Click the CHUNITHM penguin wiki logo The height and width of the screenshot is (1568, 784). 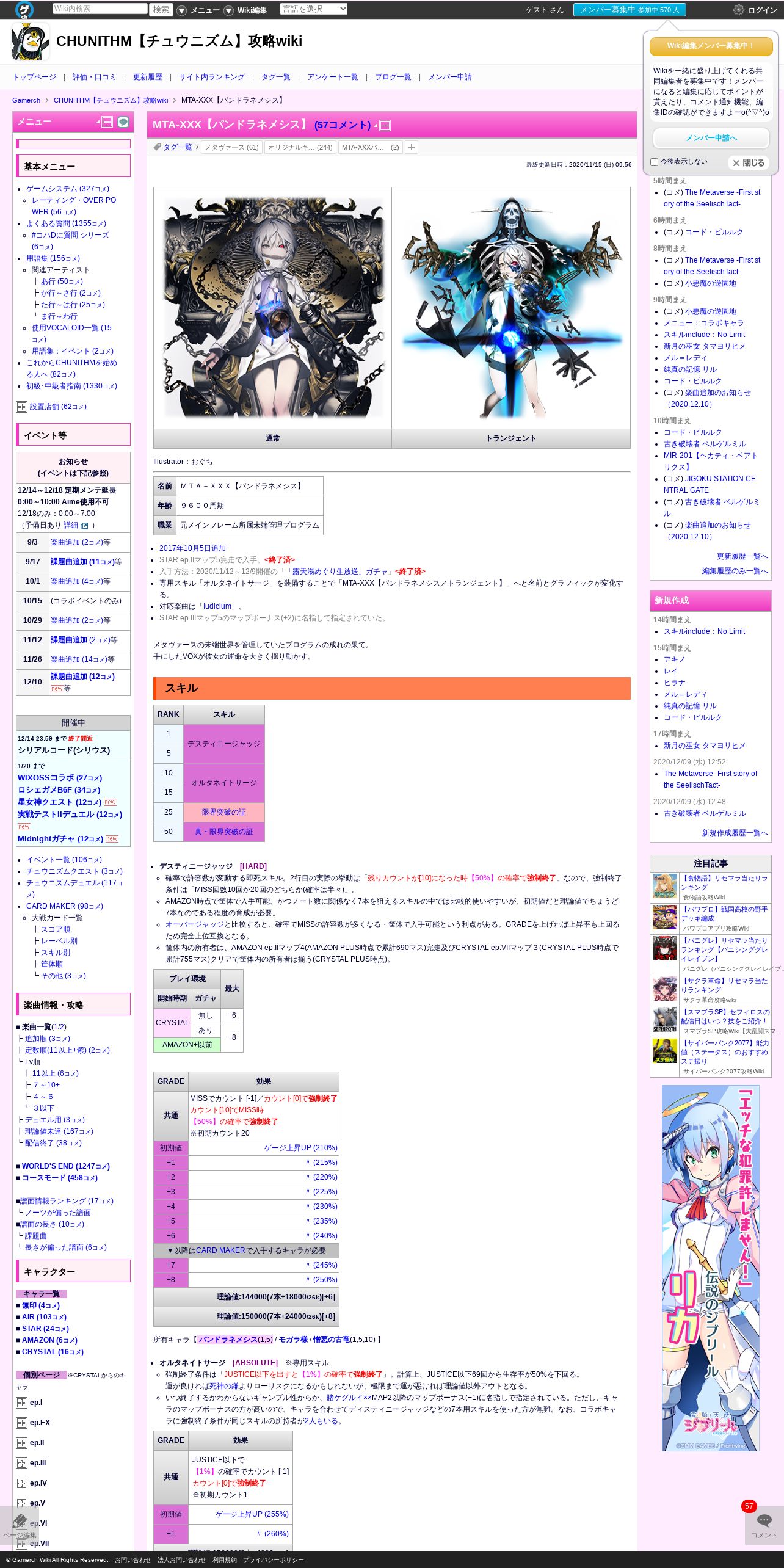pos(31,42)
